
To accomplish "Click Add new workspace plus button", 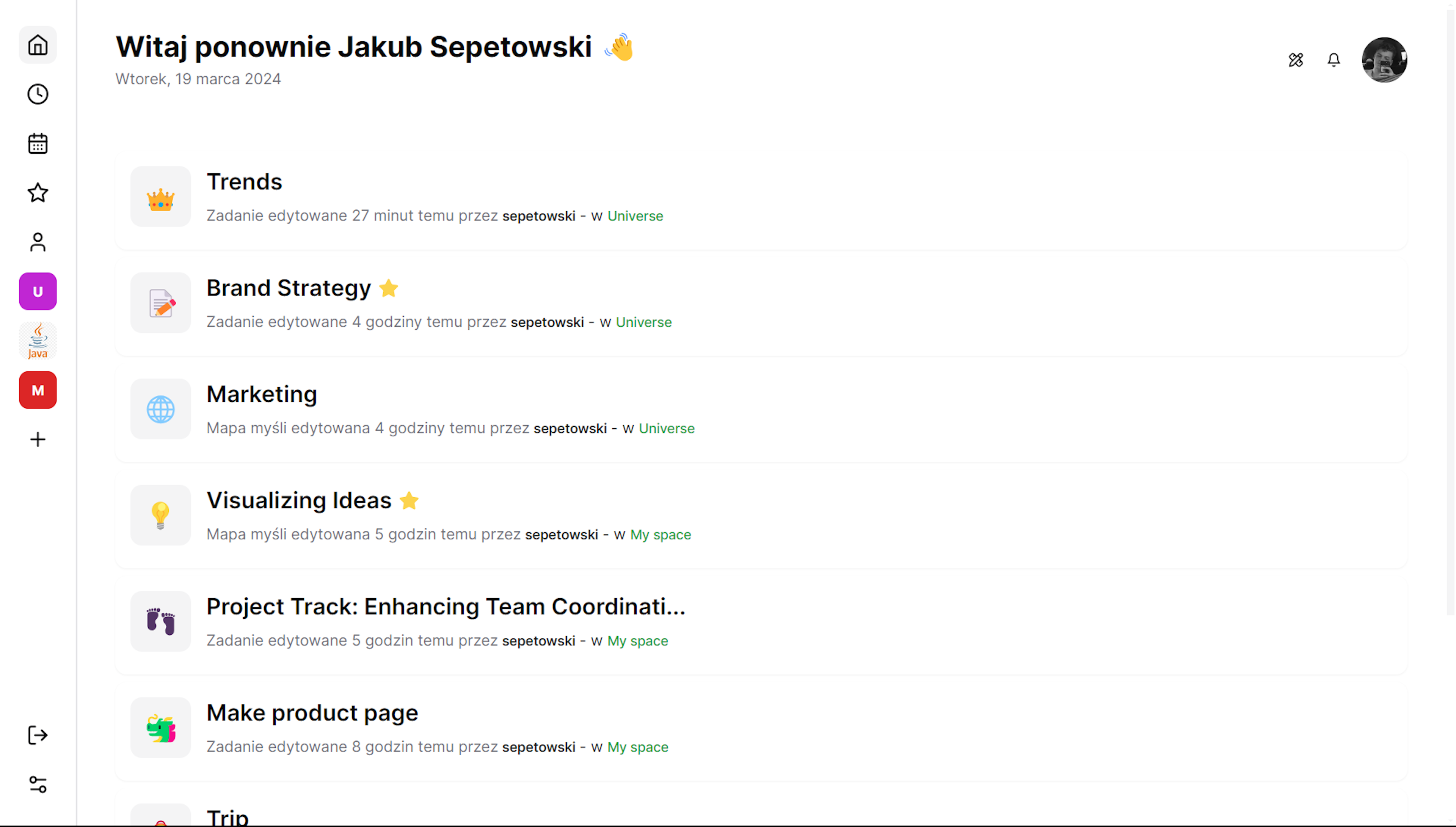I will click(x=38, y=439).
